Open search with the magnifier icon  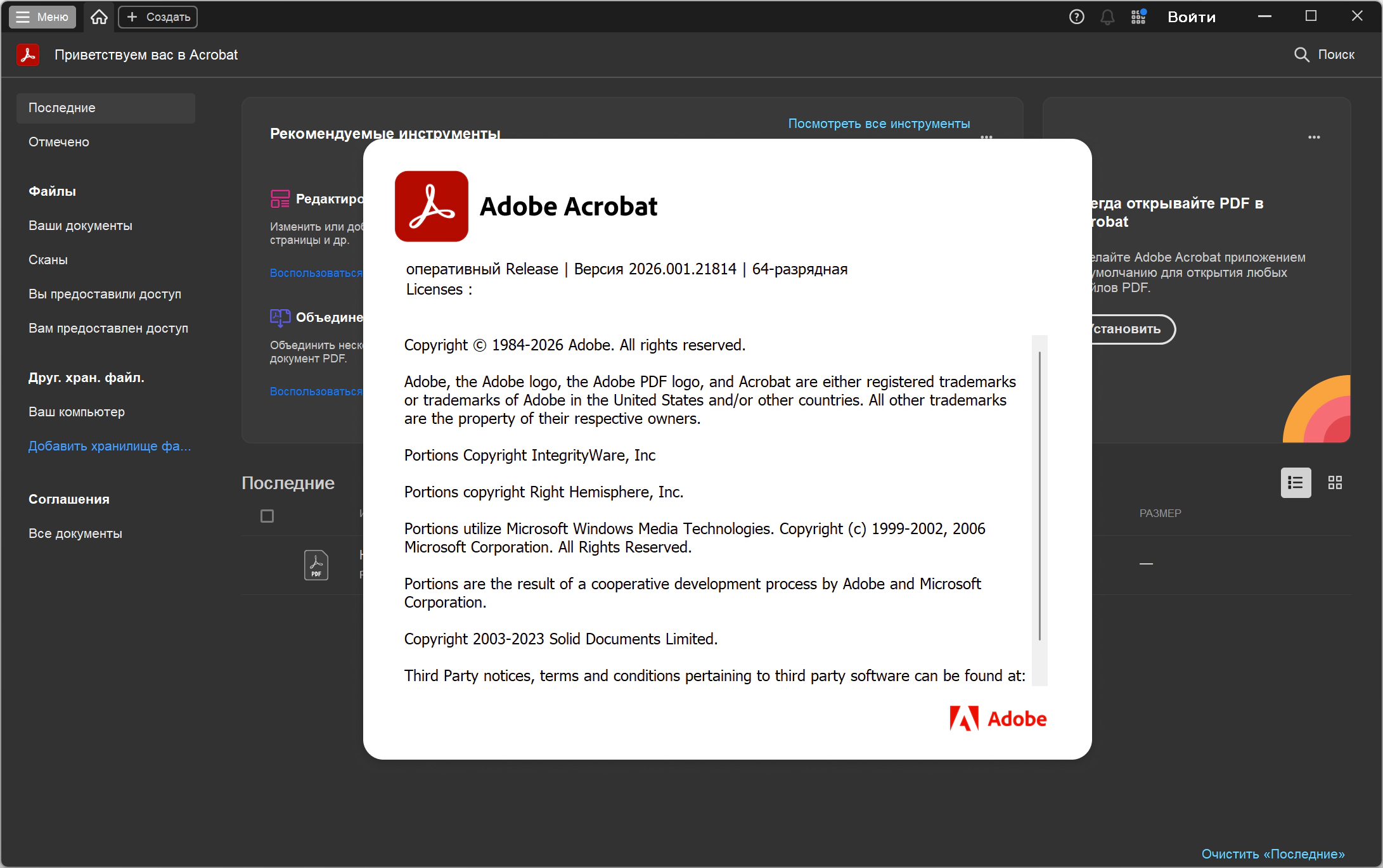[x=1301, y=55]
